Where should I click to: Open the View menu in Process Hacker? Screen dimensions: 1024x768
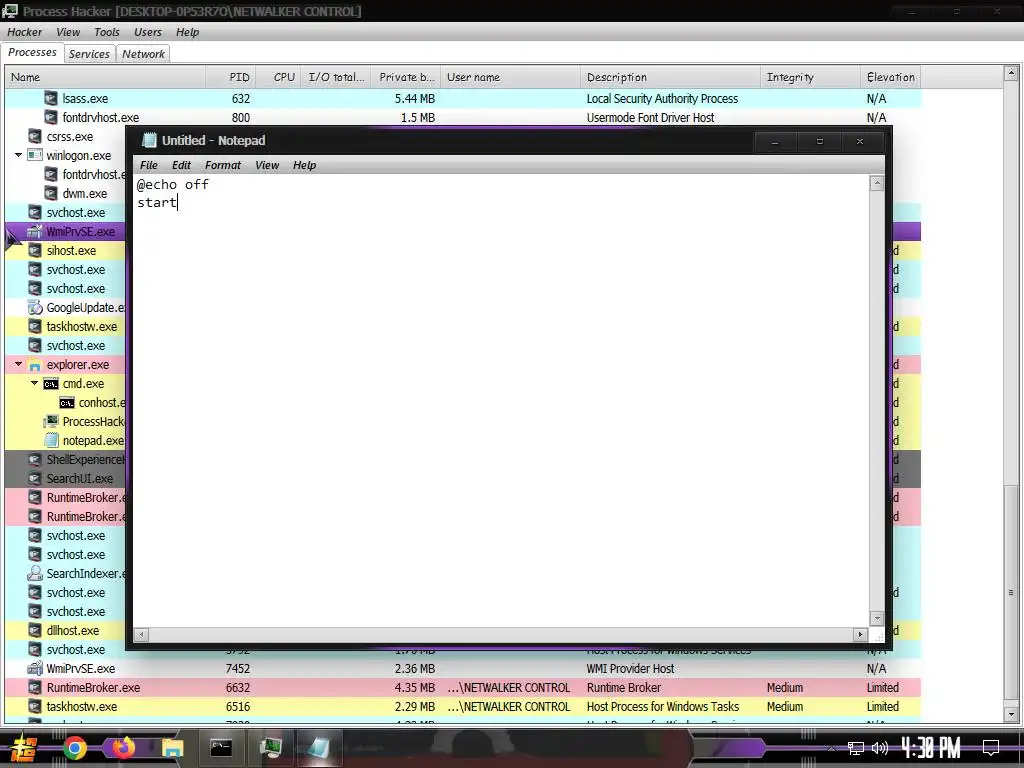(x=67, y=32)
